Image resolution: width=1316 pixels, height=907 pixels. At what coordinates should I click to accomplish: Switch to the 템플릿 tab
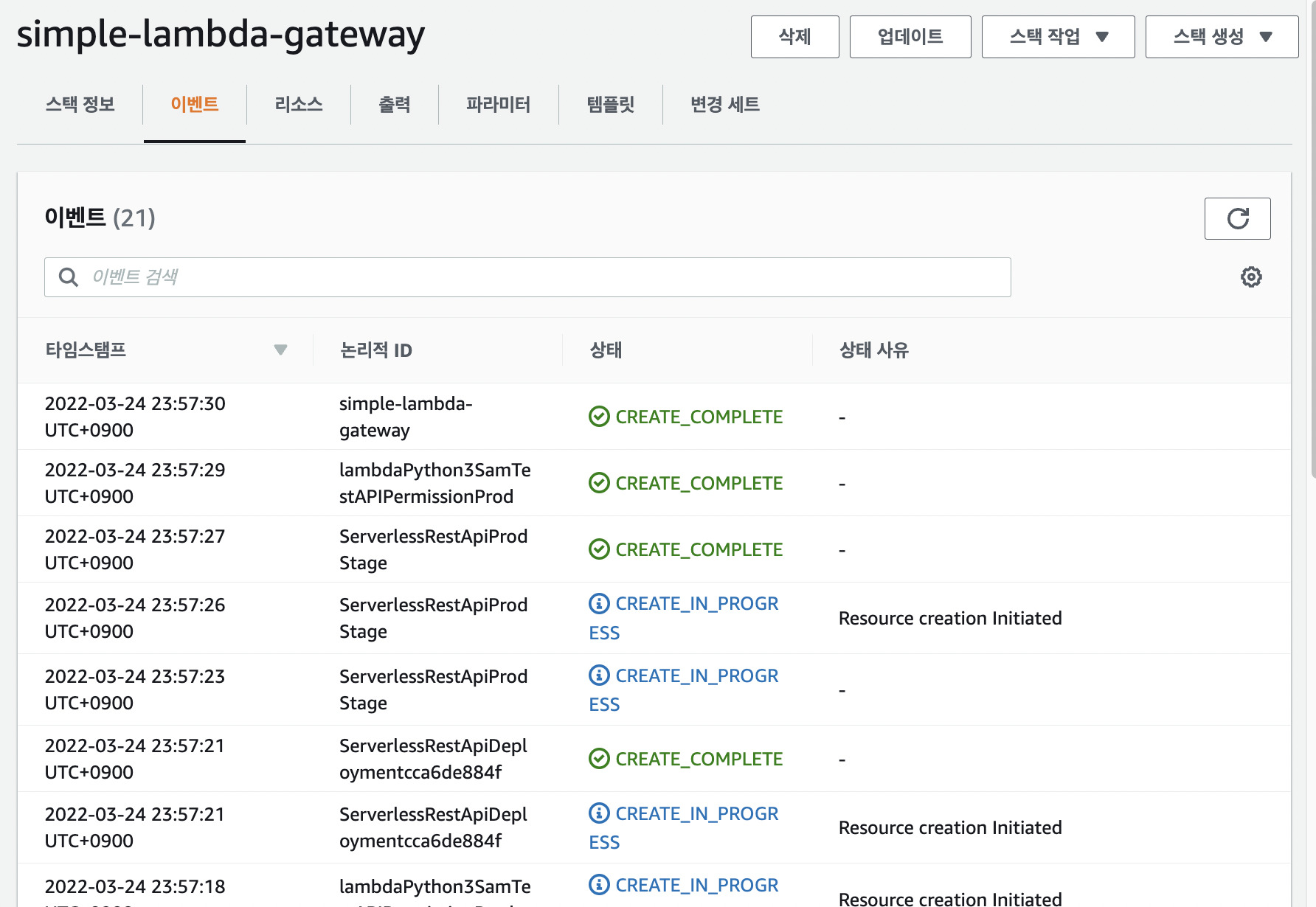pos(611,105)
